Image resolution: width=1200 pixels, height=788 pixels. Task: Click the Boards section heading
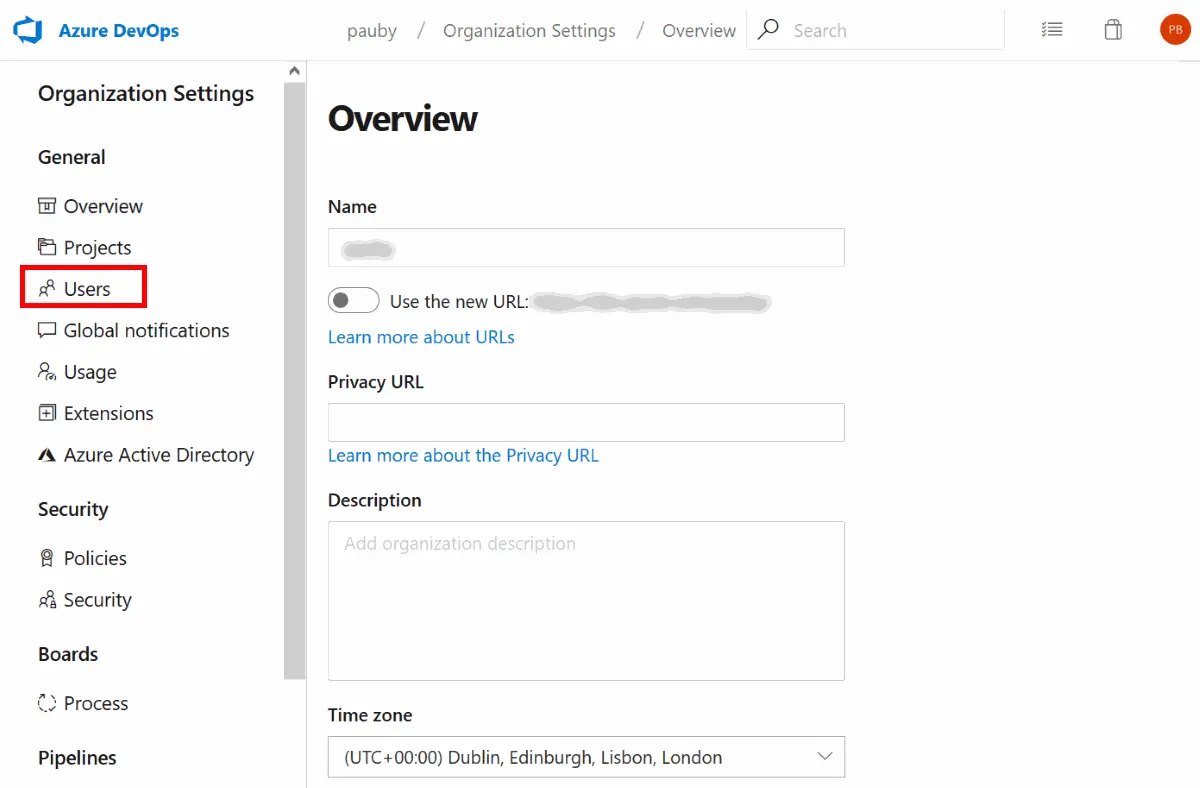[68, 654]
